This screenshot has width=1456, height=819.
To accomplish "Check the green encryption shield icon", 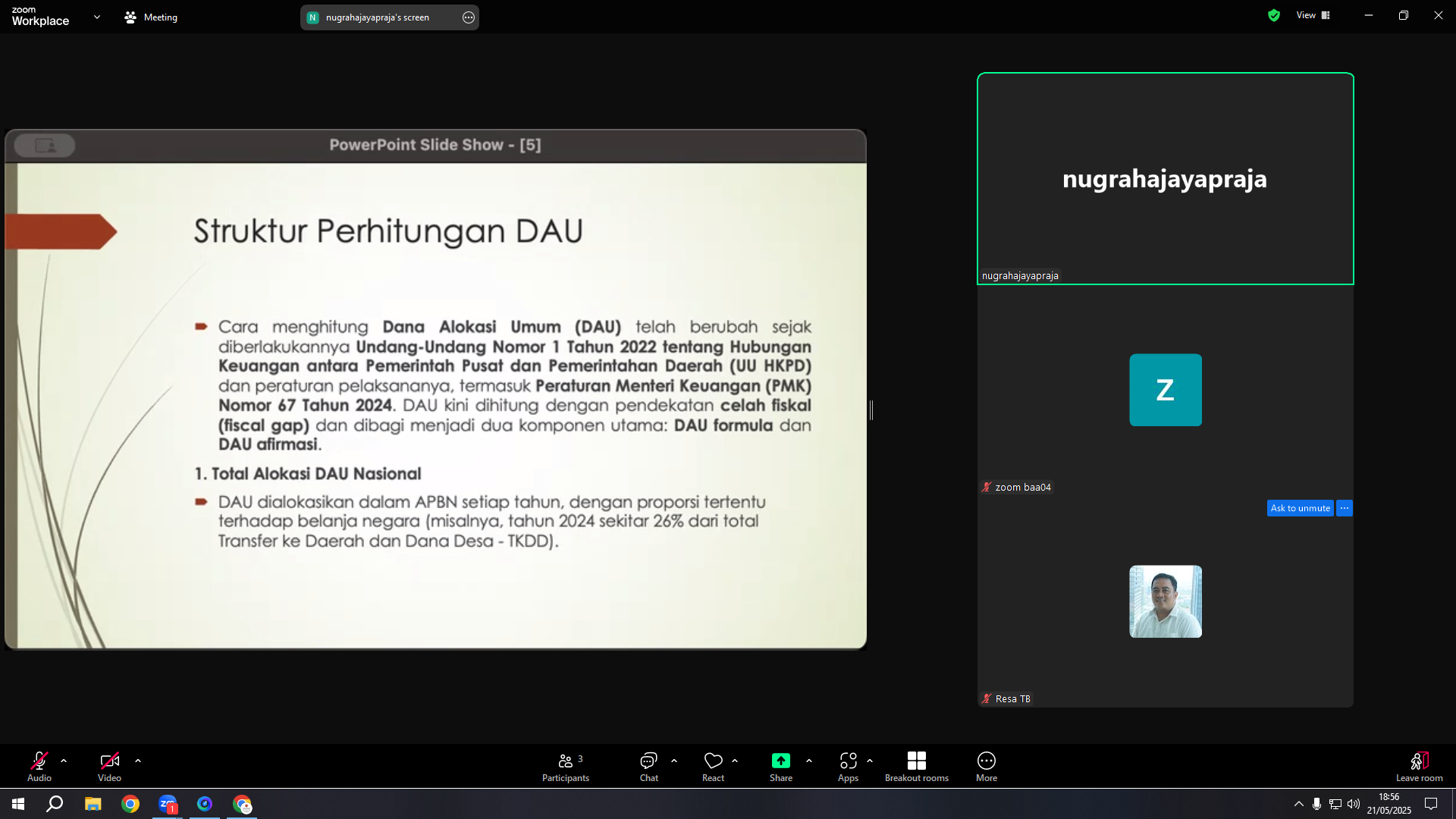I will (1274, 15).
